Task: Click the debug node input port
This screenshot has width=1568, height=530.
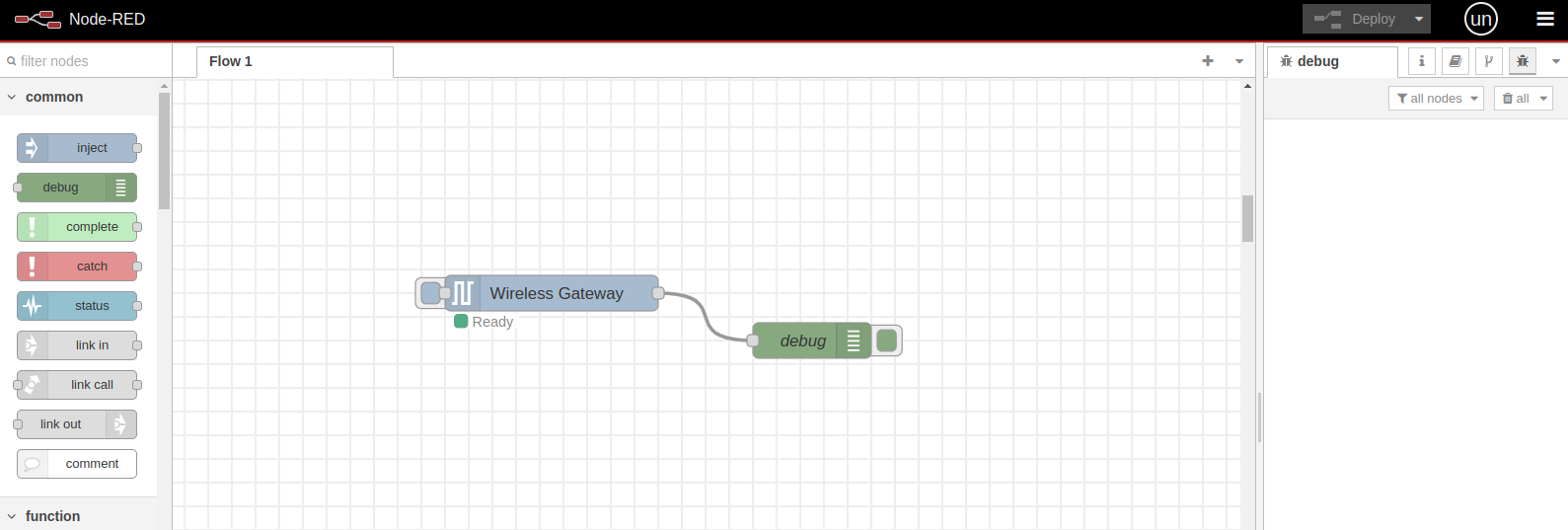Action: point(753,341)
